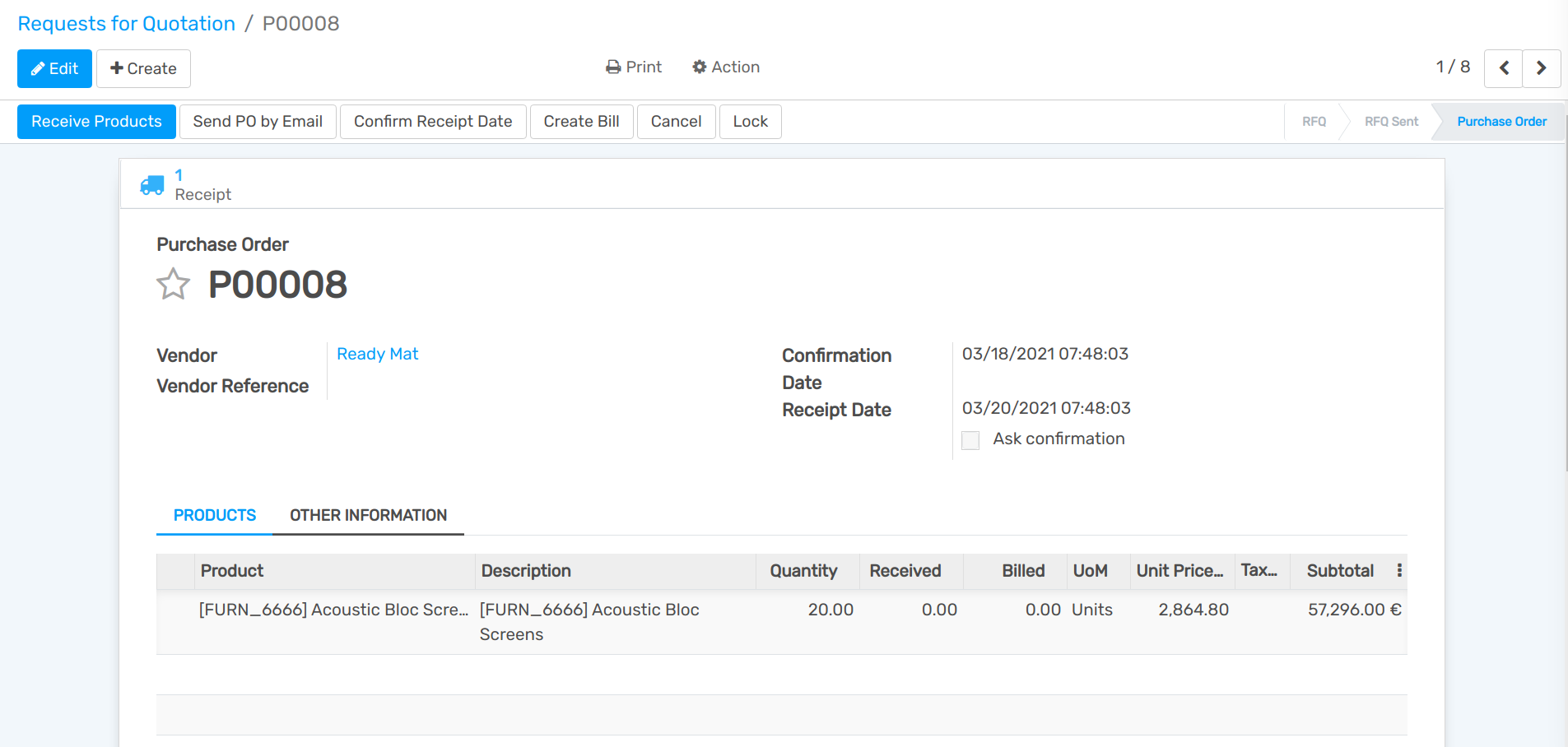
Task: Open the Purchase Order stage indicator
Action: [1501, 121]
